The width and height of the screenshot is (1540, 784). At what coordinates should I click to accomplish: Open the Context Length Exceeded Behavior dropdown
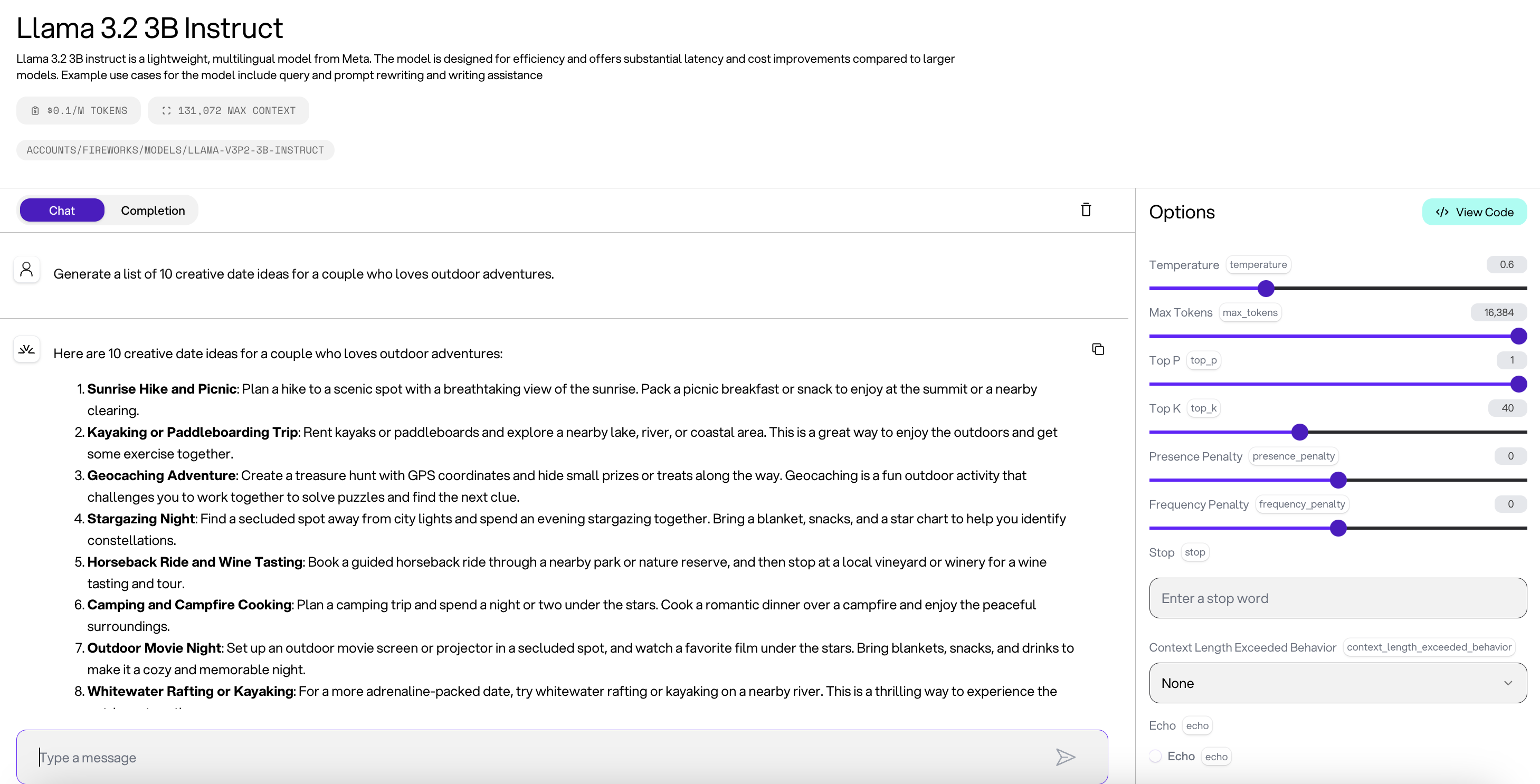(1338, 683)
